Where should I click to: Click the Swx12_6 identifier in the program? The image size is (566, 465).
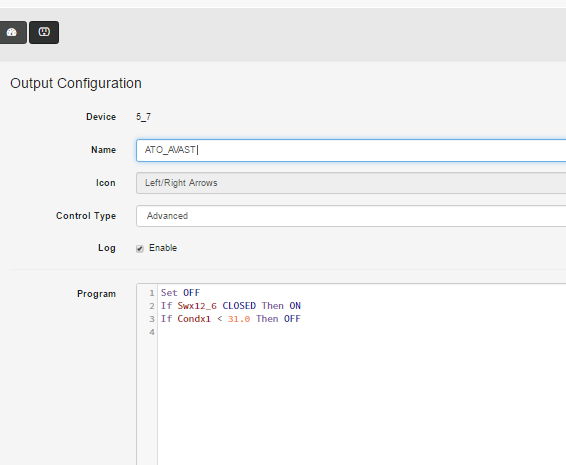tap(197, 306)
